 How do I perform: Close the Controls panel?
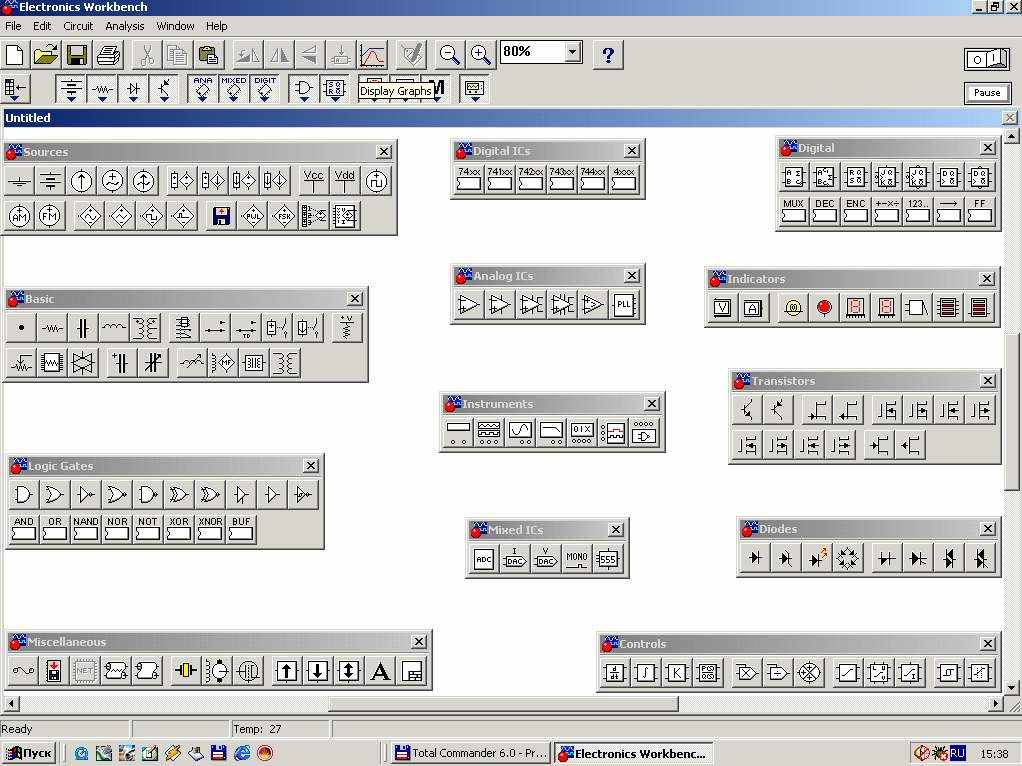988,643
